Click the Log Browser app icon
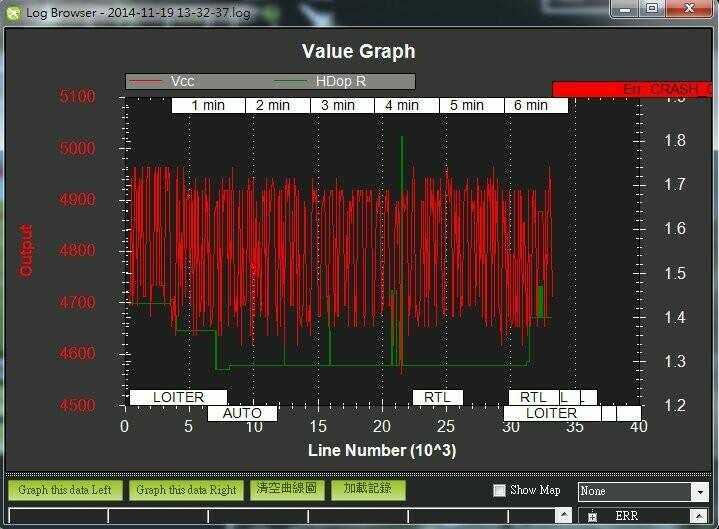 click(x=11, y=9)
